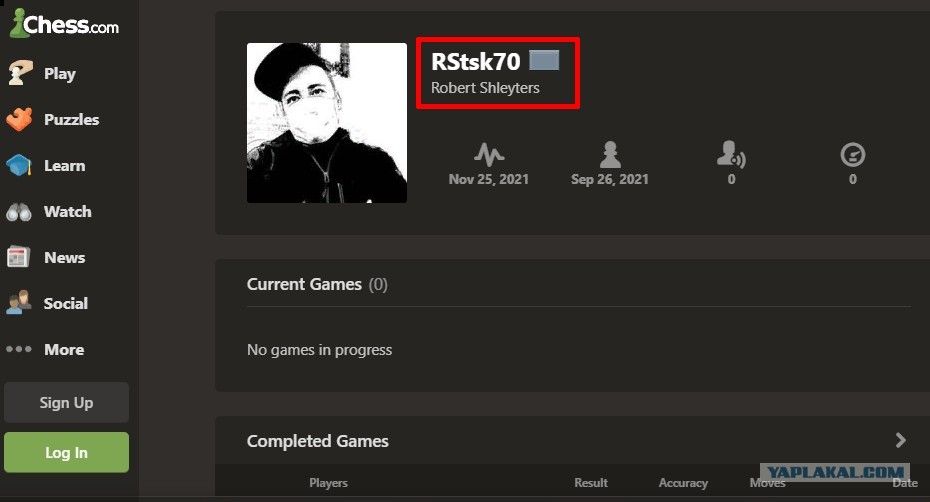Click the Current Games heading
930x502 pixels.
(x=304, y=284)
